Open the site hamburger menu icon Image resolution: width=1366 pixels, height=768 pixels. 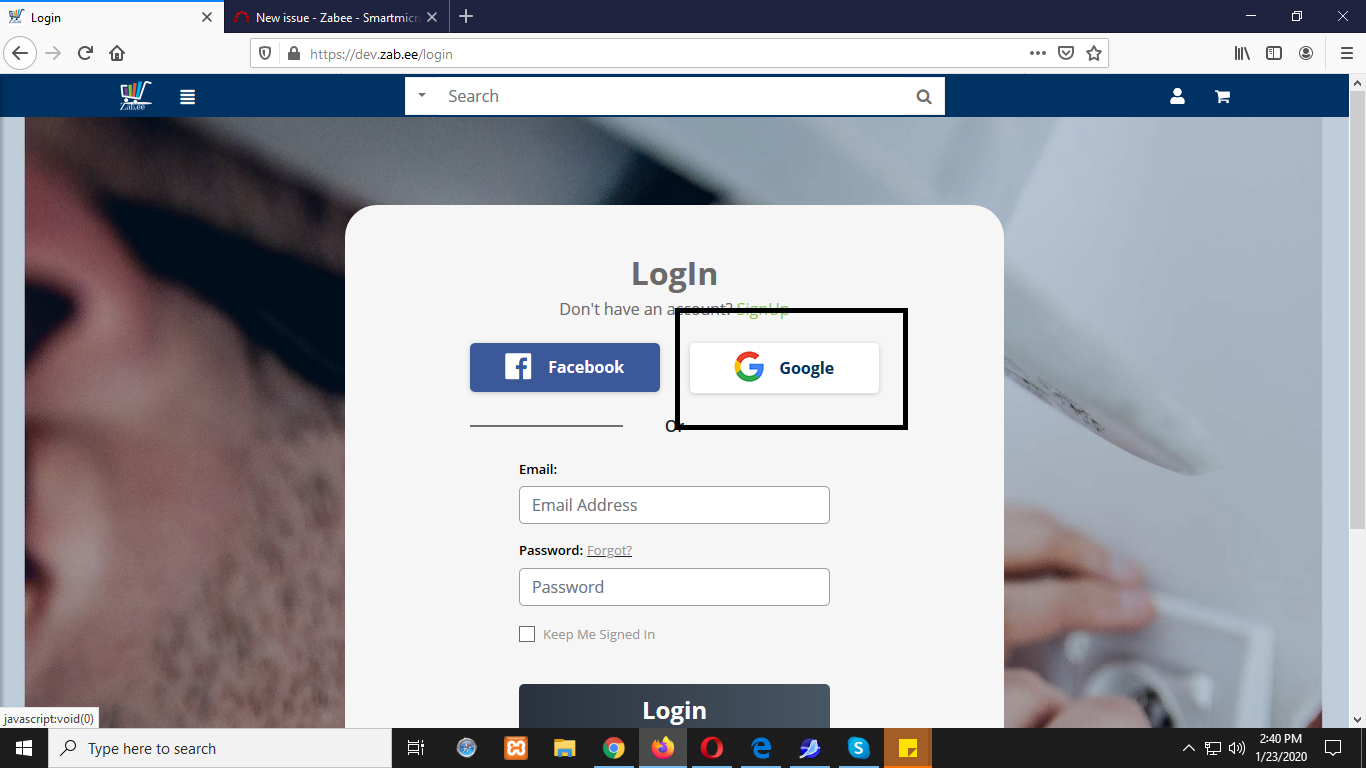coord(187,97)
